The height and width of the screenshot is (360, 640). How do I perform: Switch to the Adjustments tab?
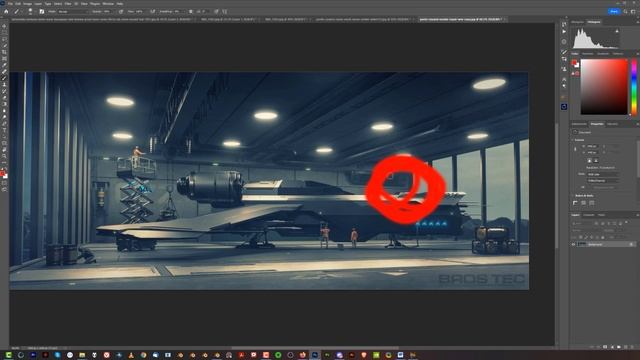tap(579, 124)
